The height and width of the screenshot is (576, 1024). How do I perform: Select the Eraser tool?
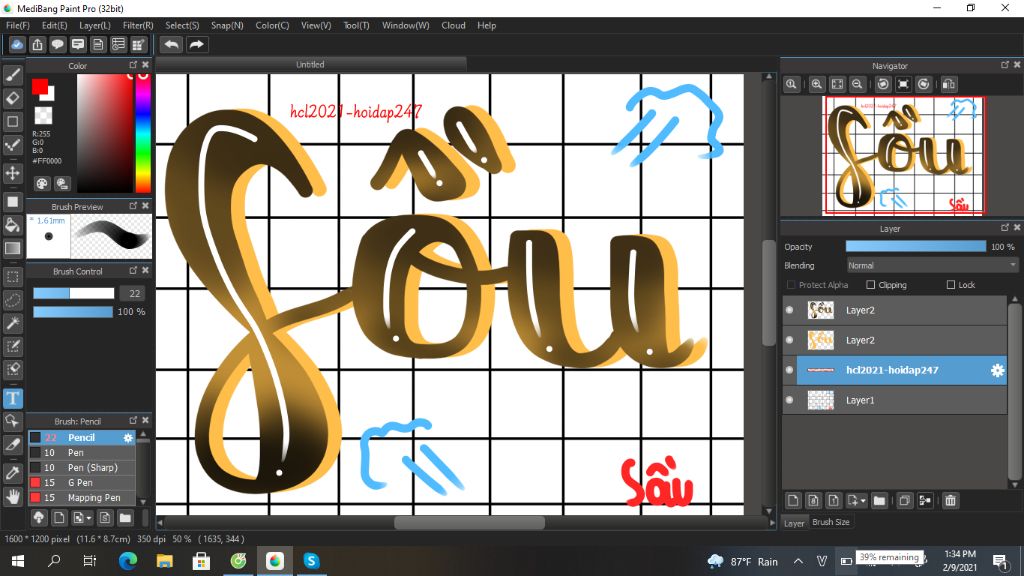[12, 98]
